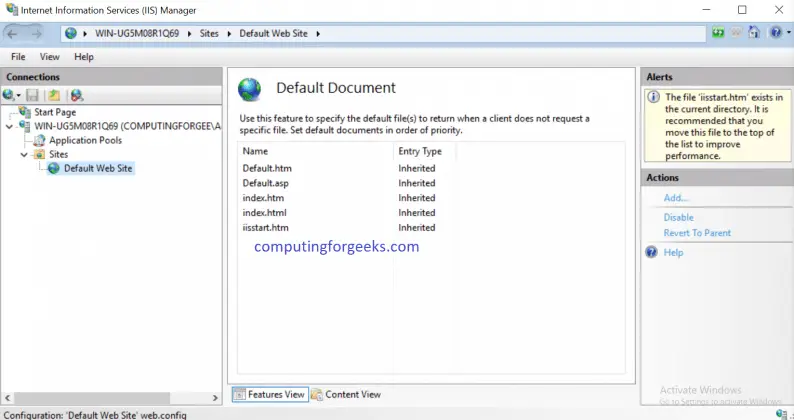This screenshot has height=420, width=794.
Task: Collapse the WIN-UG5M08R1Q69 server node
Action: (9, 127)
